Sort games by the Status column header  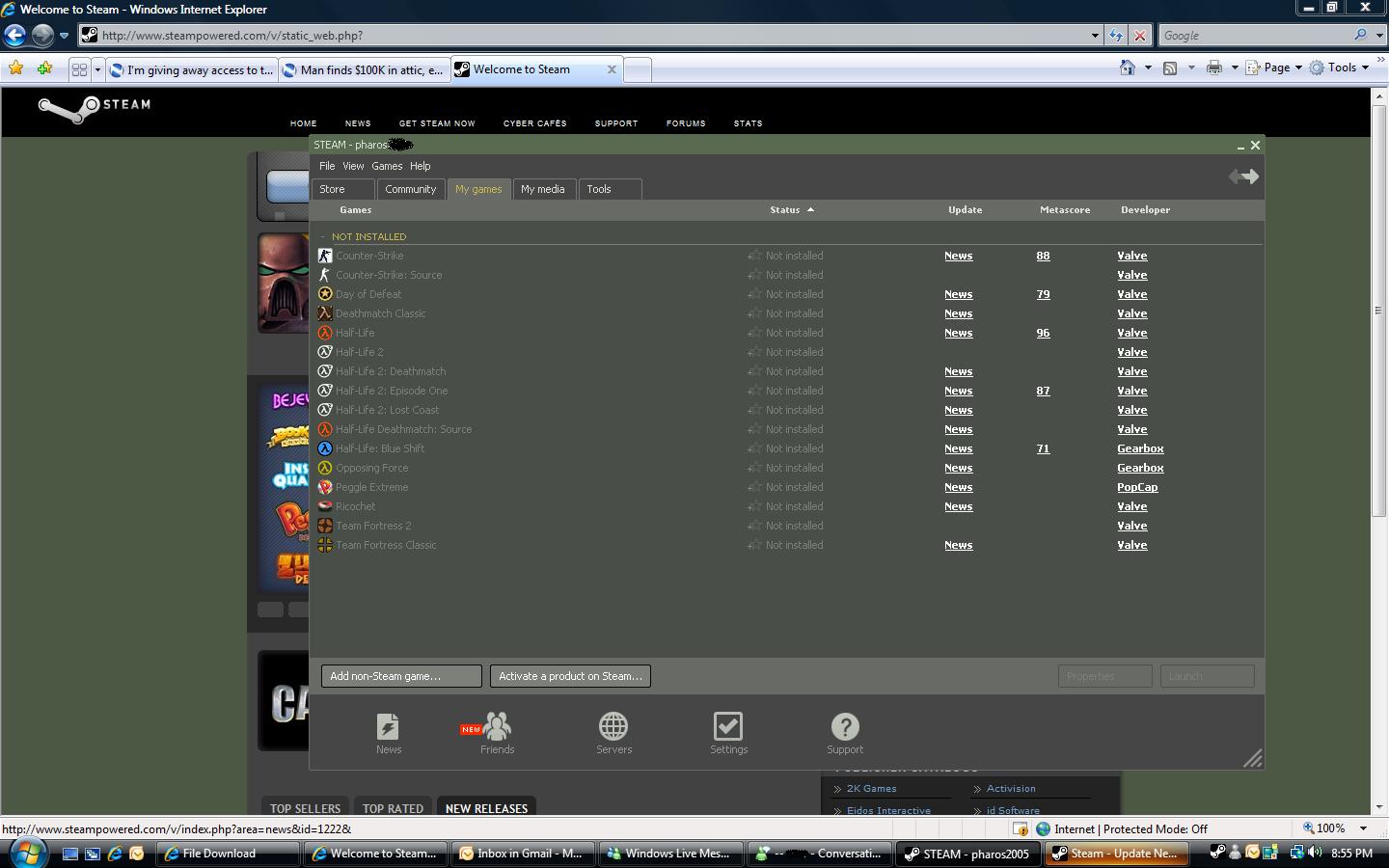click(785, 209)
